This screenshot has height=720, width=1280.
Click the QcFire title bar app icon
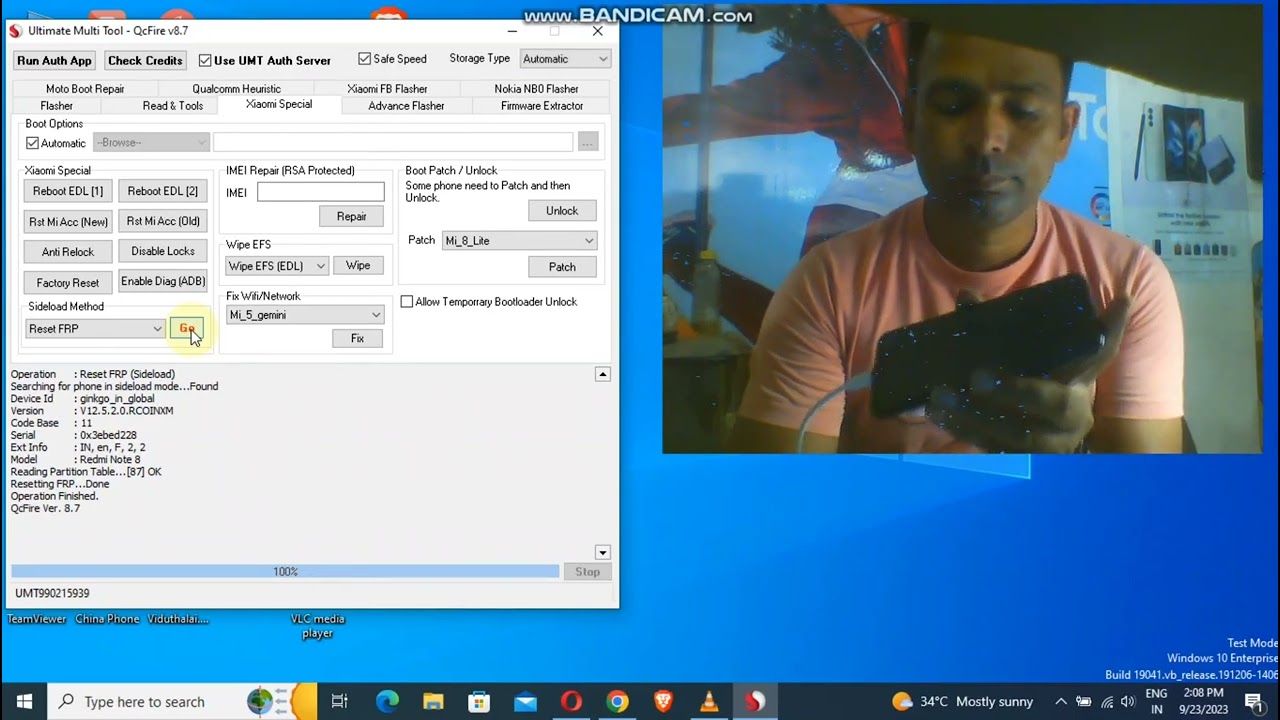(x=15, y=30)
